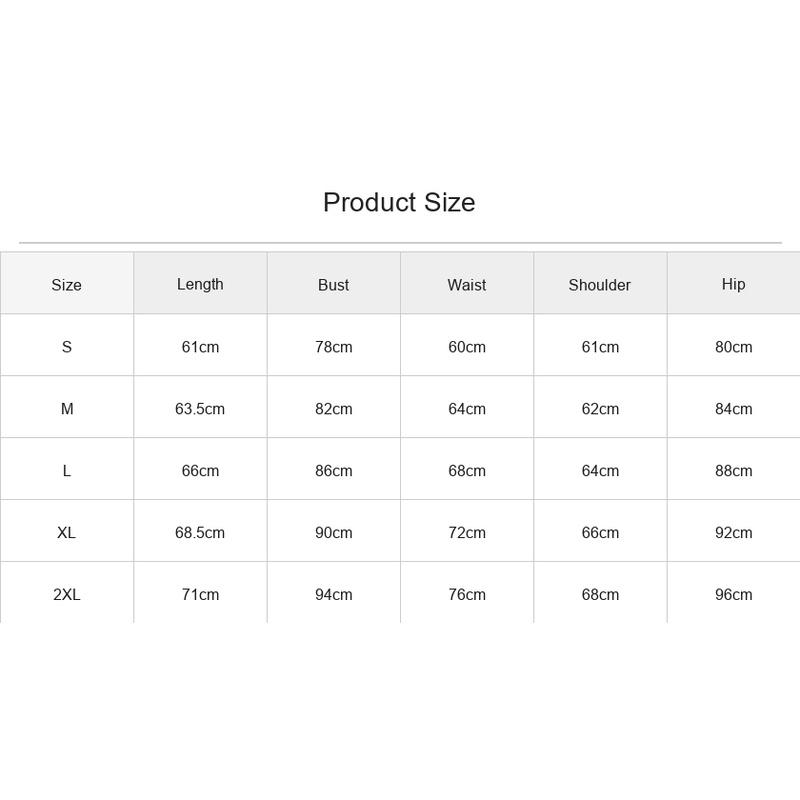Select the 72cm waist cell
Screen dimensions: 800x800
(467, 533)
